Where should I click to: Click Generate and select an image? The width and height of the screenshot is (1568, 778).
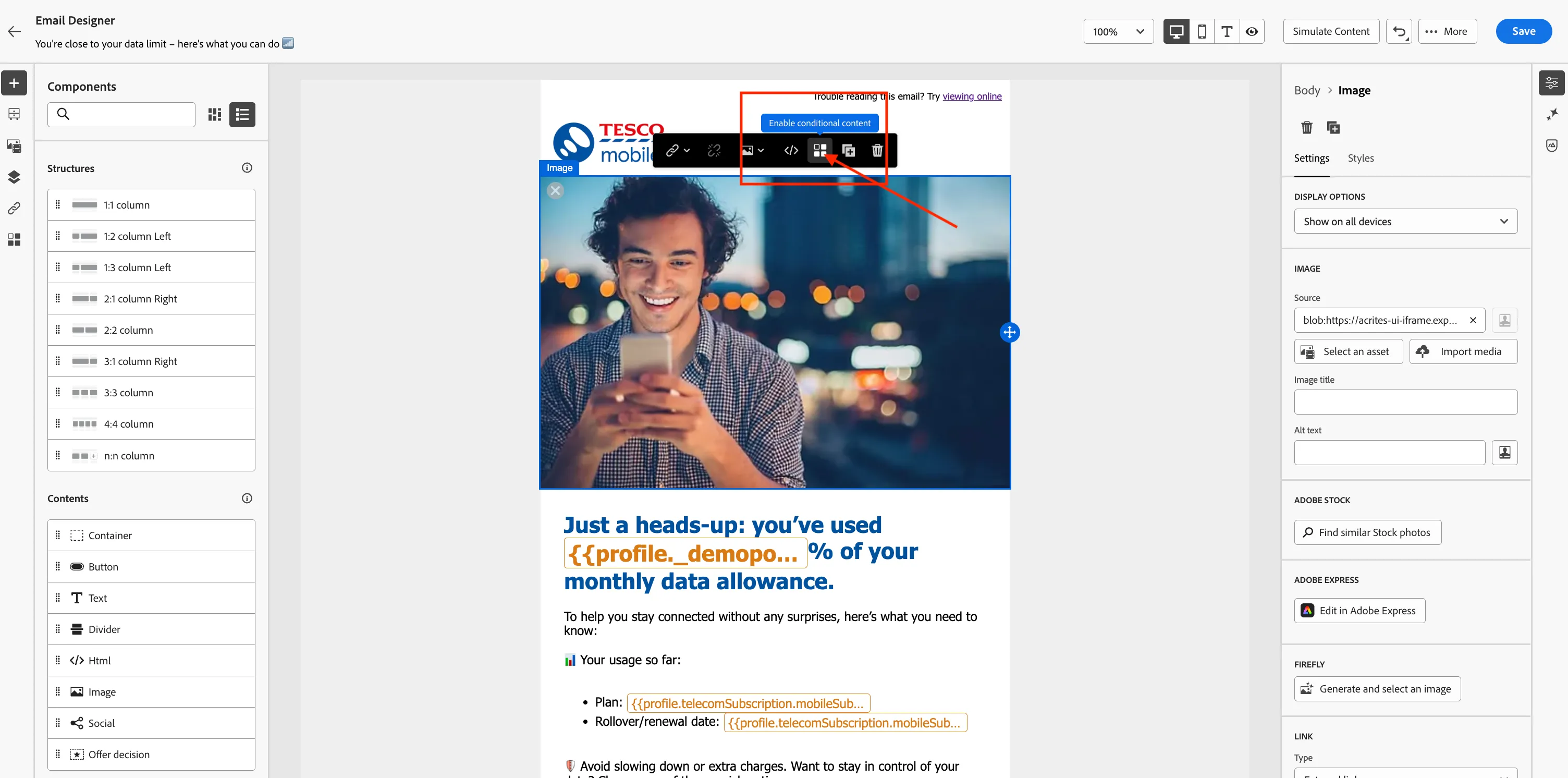(x=1377, y=689)
